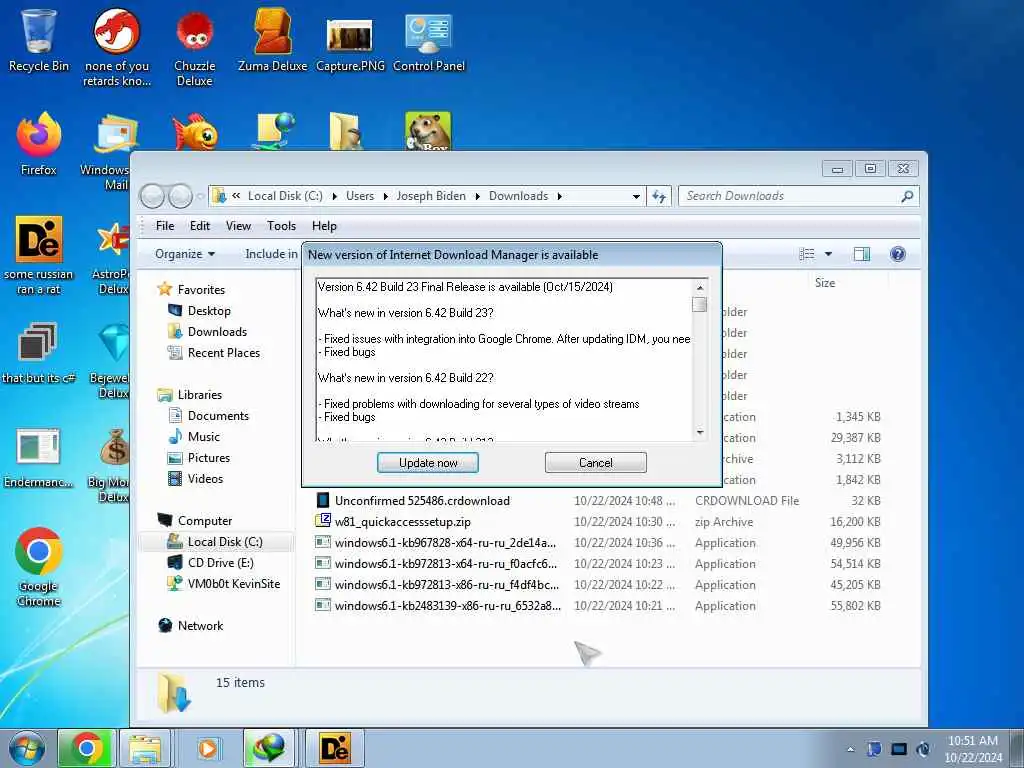
Task: Select w81_quickaccesssetup.zip file
Action: tap(402, 522)
